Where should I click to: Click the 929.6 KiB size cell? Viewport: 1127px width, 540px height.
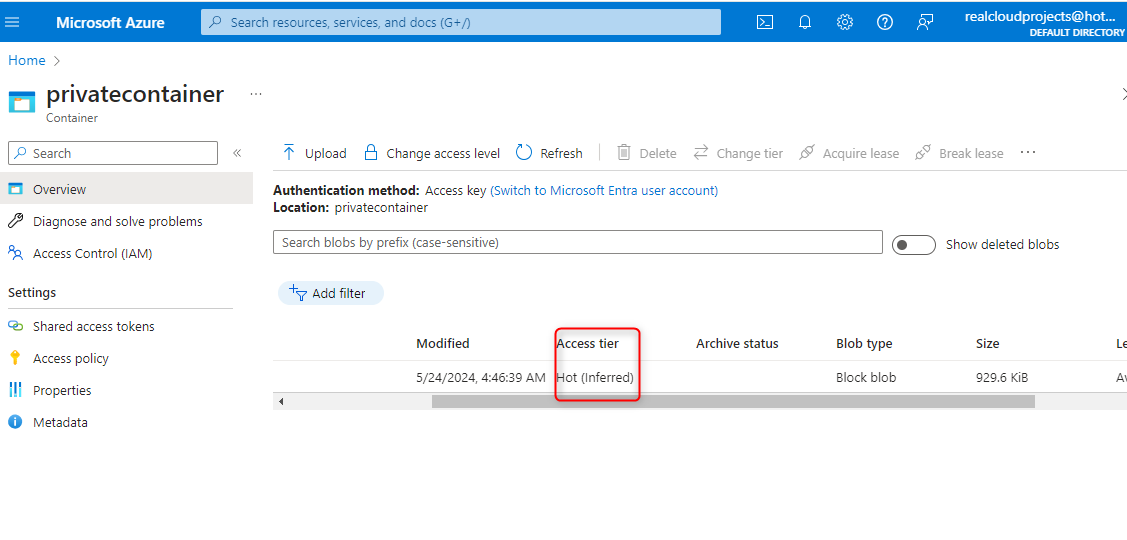1003,377
